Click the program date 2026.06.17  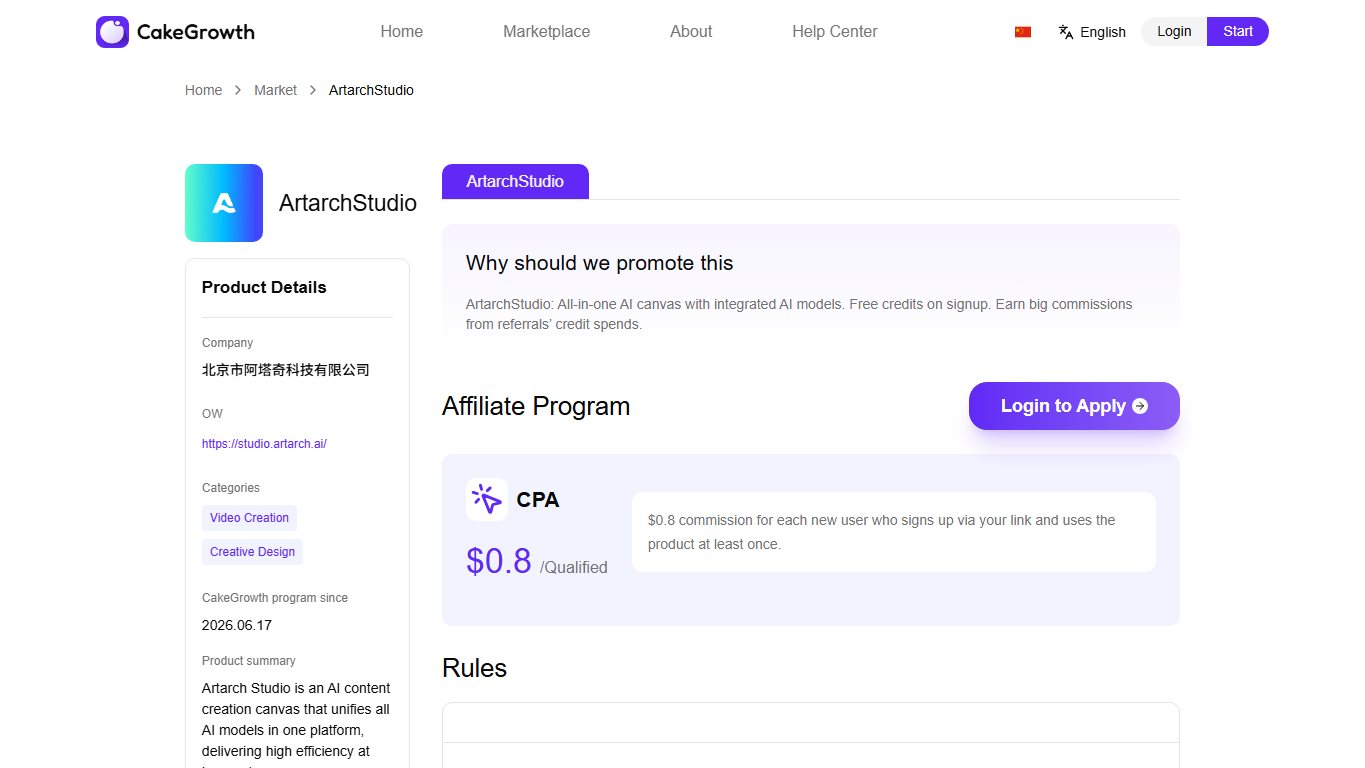237,625
